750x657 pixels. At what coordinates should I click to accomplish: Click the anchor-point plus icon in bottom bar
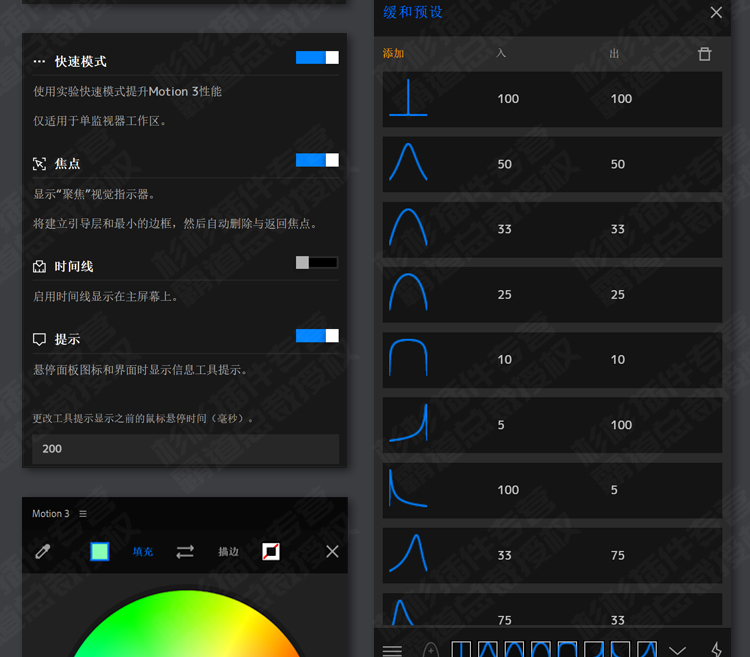[430, 650]
